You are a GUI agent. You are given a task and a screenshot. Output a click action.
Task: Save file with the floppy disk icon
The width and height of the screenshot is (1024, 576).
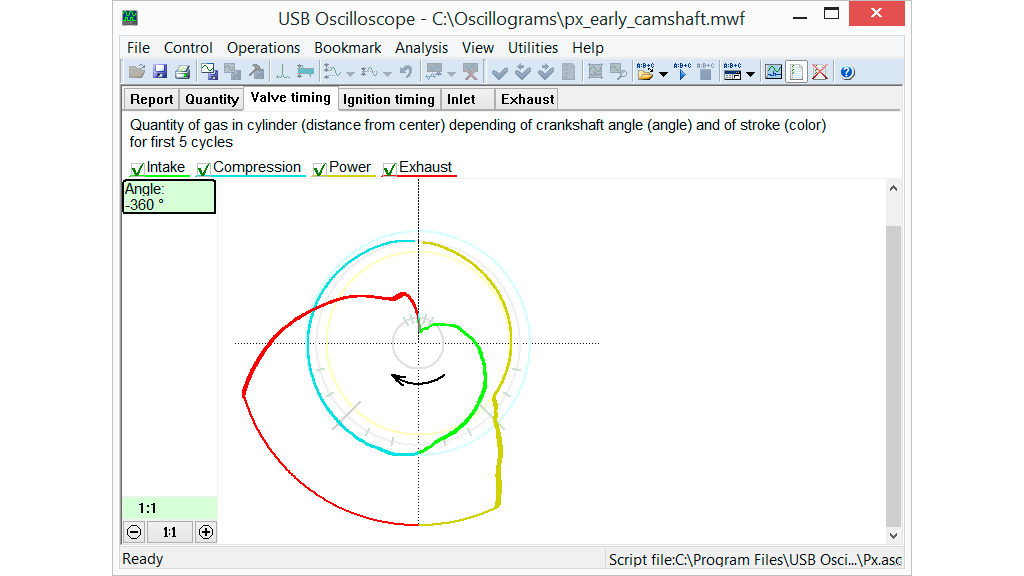(x=160, y=72)
